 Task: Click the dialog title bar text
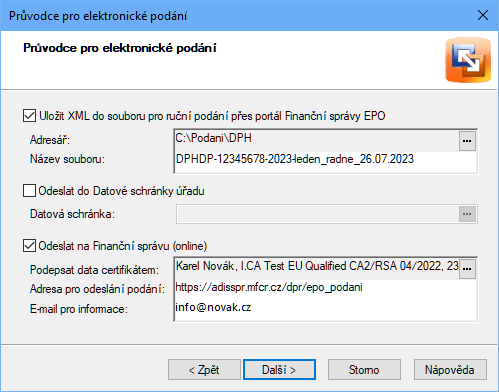[98, 16]
